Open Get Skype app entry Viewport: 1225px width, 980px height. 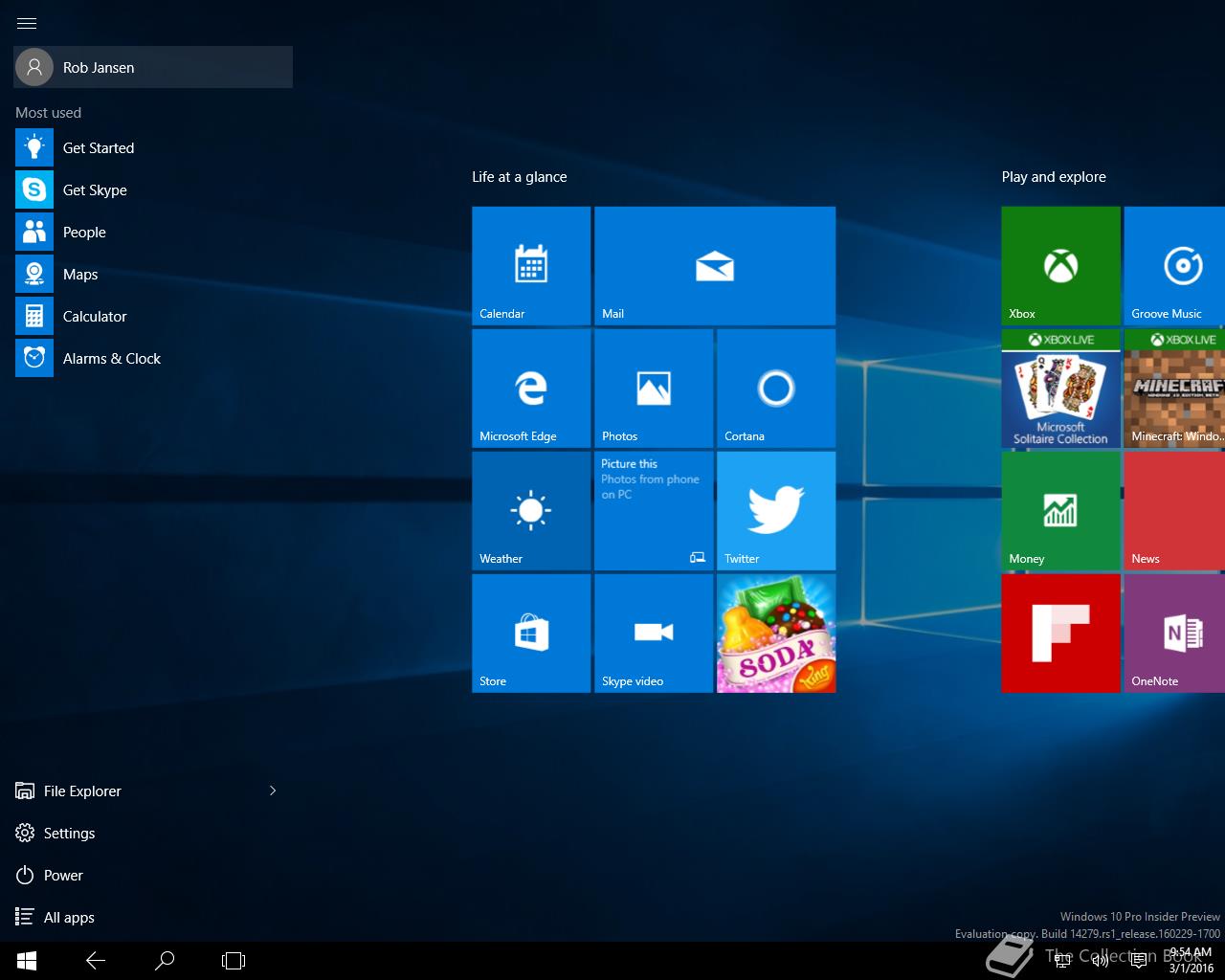(153, 189)
